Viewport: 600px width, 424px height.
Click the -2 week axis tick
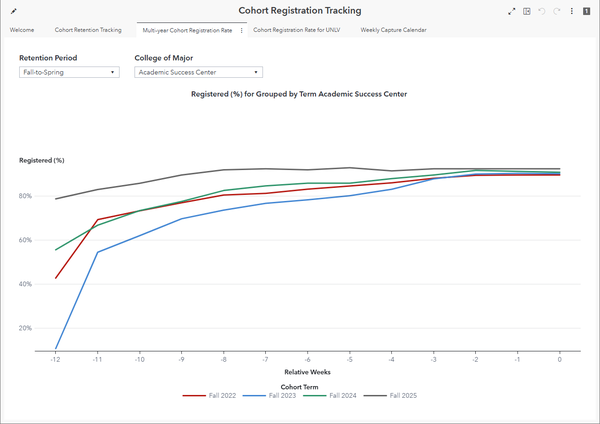coord(476,360)
